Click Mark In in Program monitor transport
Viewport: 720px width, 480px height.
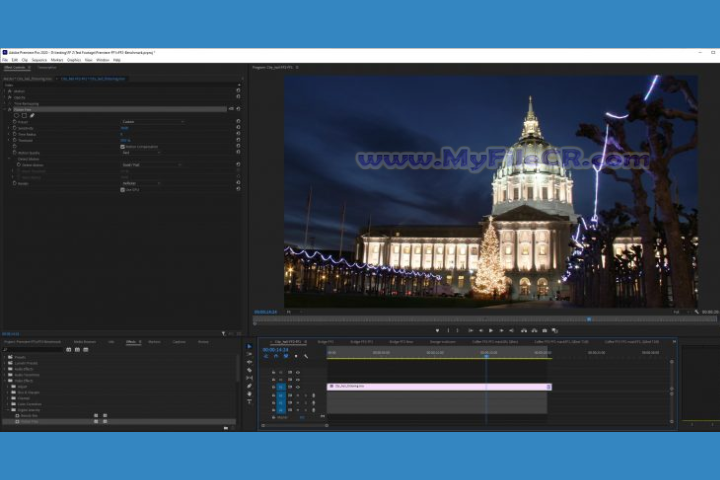pos(448,330)
